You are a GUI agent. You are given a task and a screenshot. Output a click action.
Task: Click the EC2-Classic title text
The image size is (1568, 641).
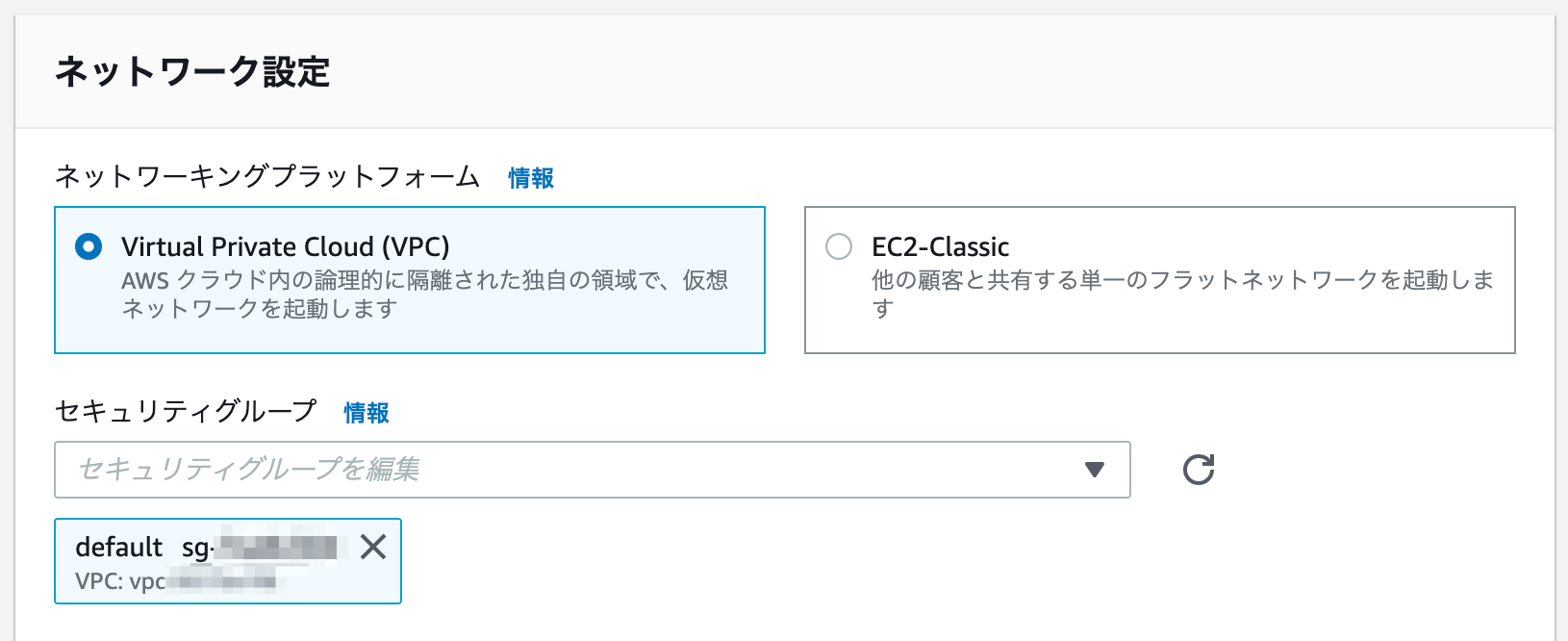[940, 246]
